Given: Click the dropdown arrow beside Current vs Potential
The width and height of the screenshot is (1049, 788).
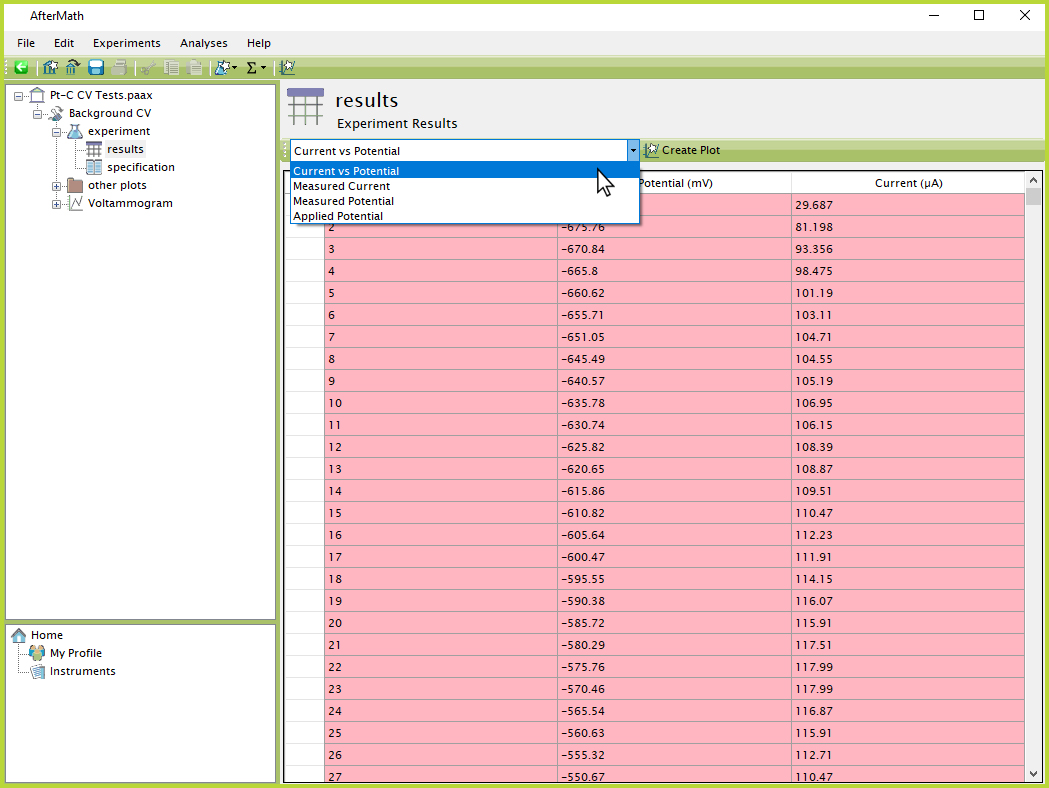Looking at the screenshot, I should coord(633,151).
